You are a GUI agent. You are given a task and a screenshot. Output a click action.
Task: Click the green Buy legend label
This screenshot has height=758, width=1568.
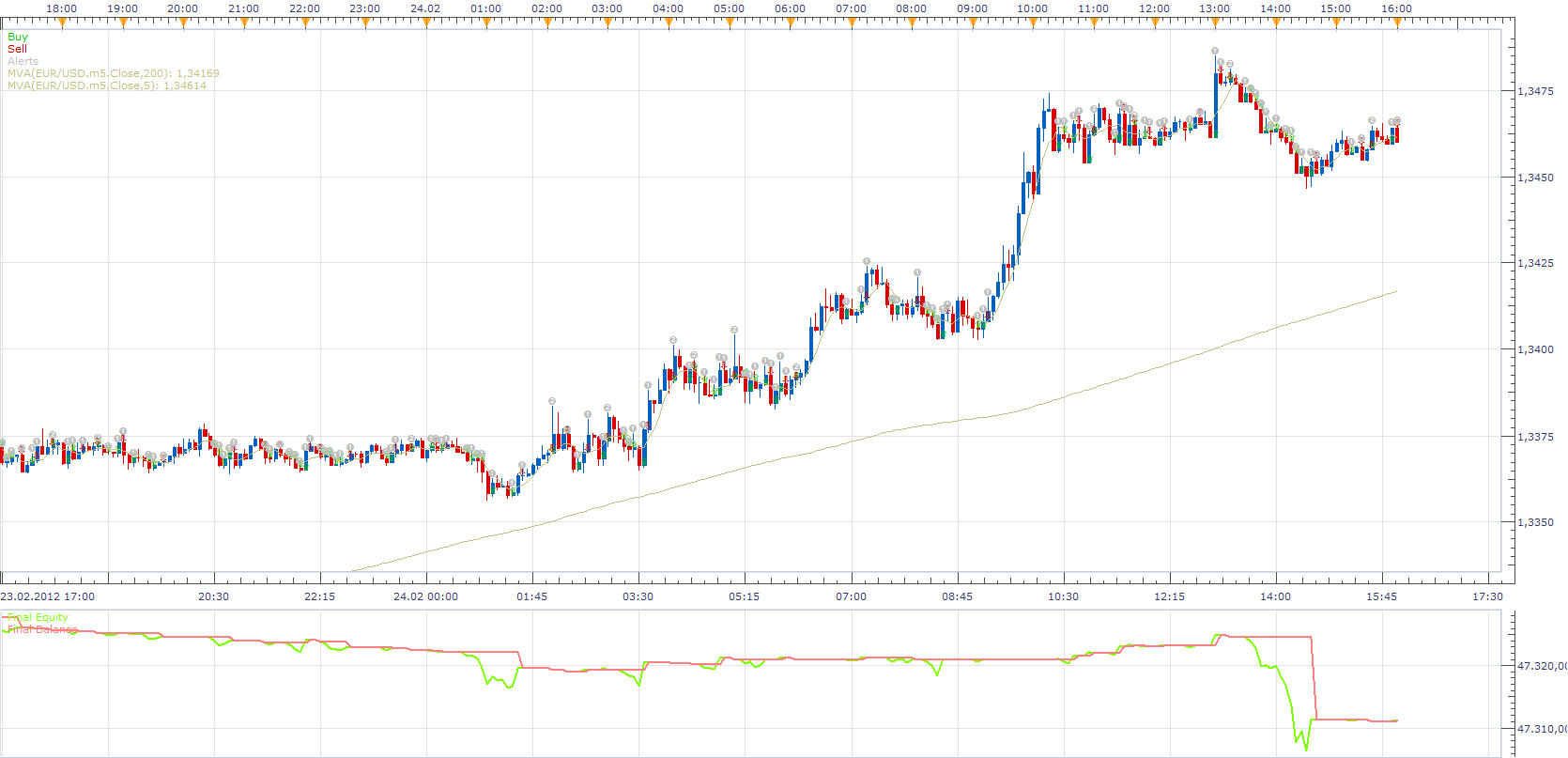click(18, 37)
